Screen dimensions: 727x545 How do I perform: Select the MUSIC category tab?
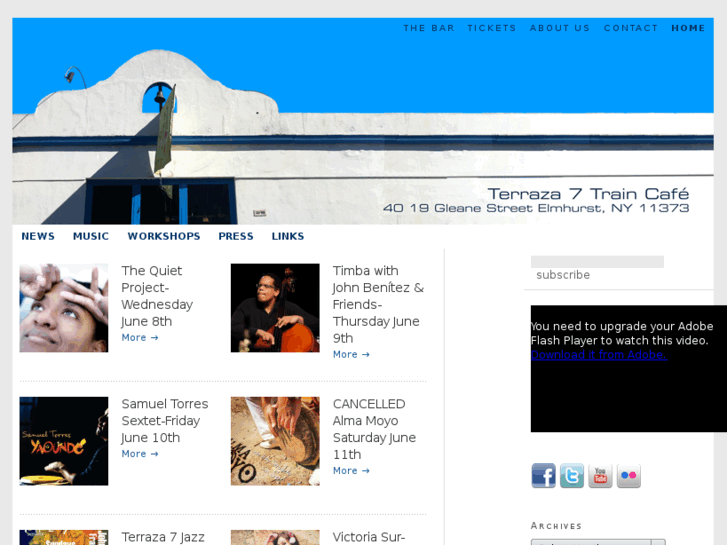pos(91,236)
